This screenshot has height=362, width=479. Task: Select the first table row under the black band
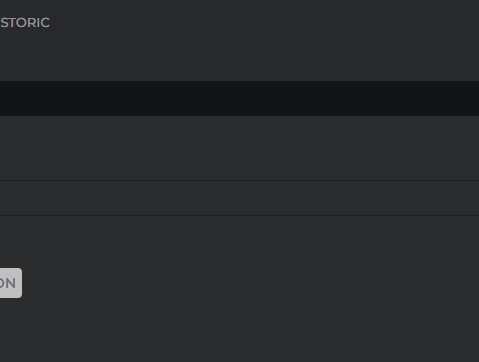239,148
